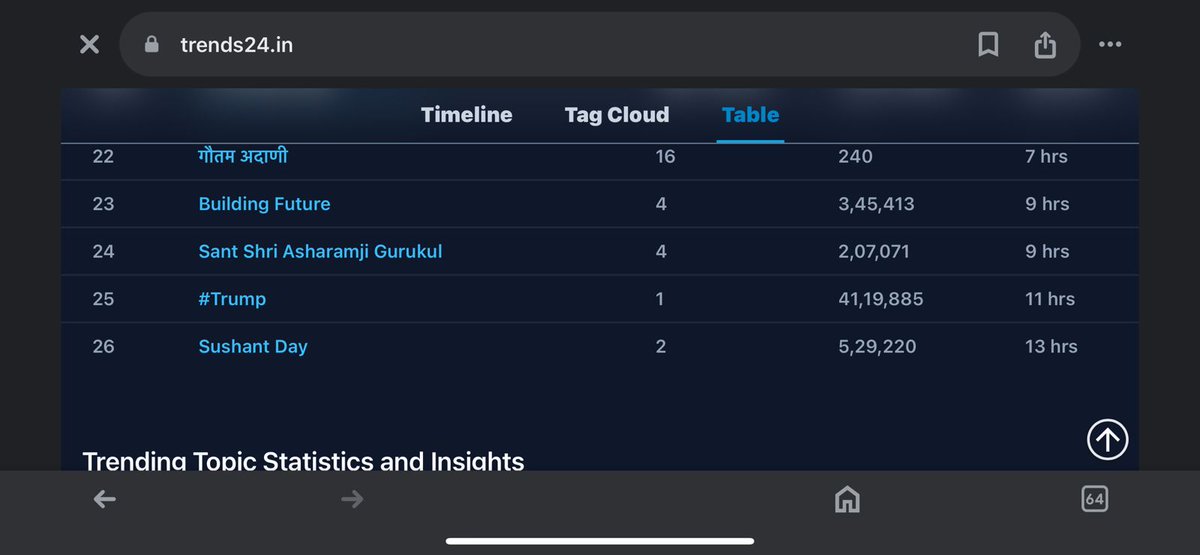Screen dimensions: 1200x555
Task: Open the #Trump trend link
Action: click(232, 299)
